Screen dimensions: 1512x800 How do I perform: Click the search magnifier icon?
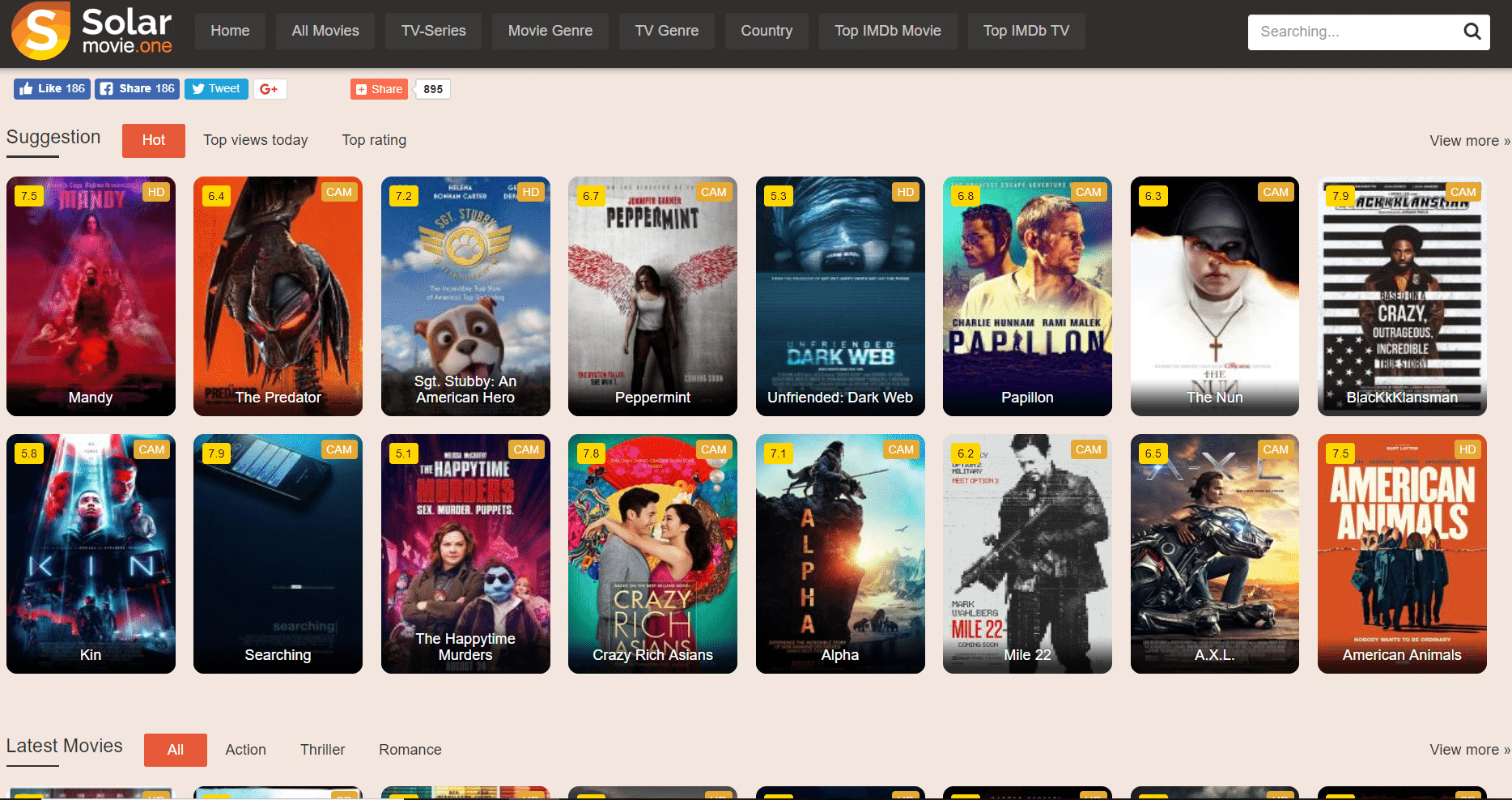[1472, 32]
